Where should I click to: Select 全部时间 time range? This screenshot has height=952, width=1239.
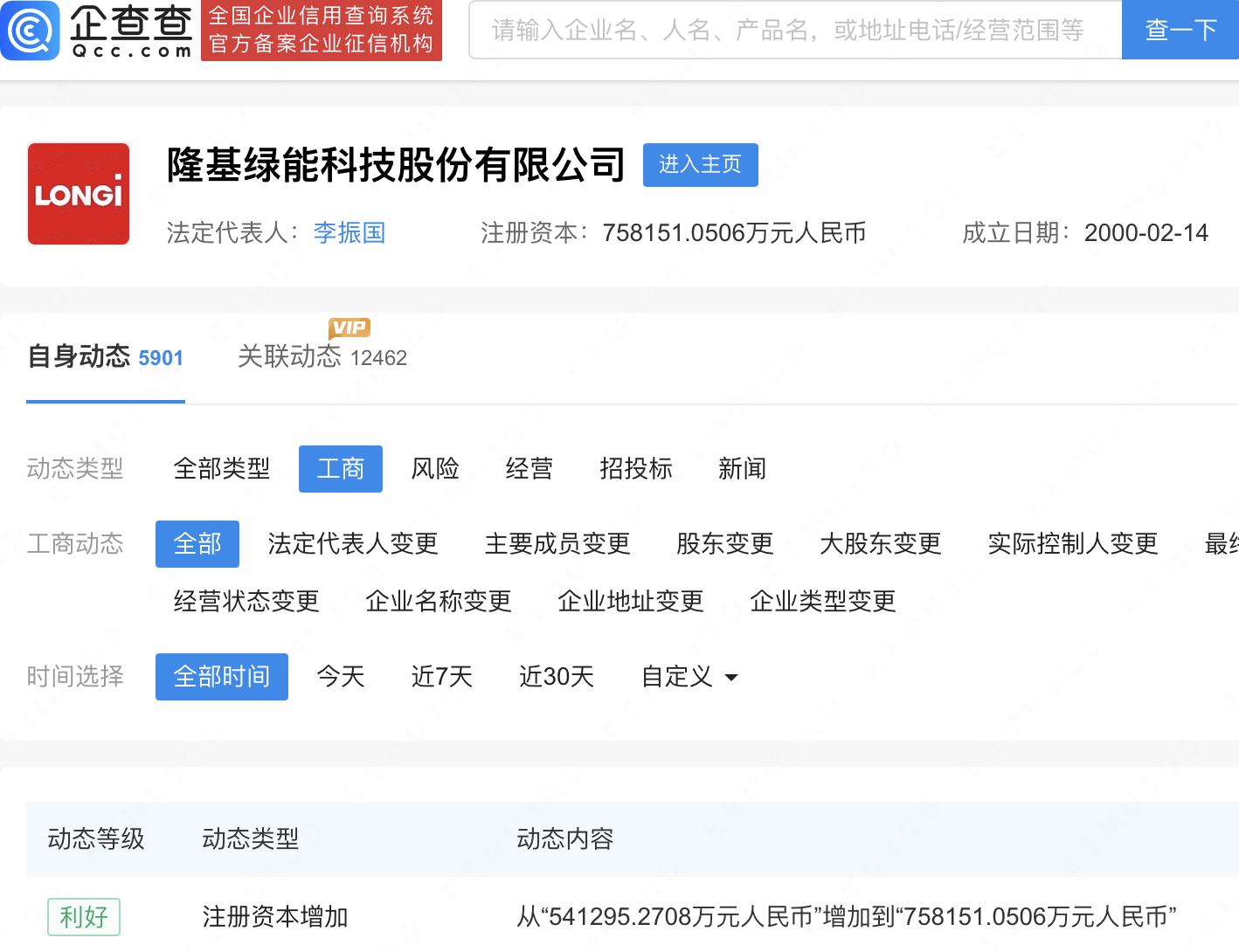click(222, 677)
